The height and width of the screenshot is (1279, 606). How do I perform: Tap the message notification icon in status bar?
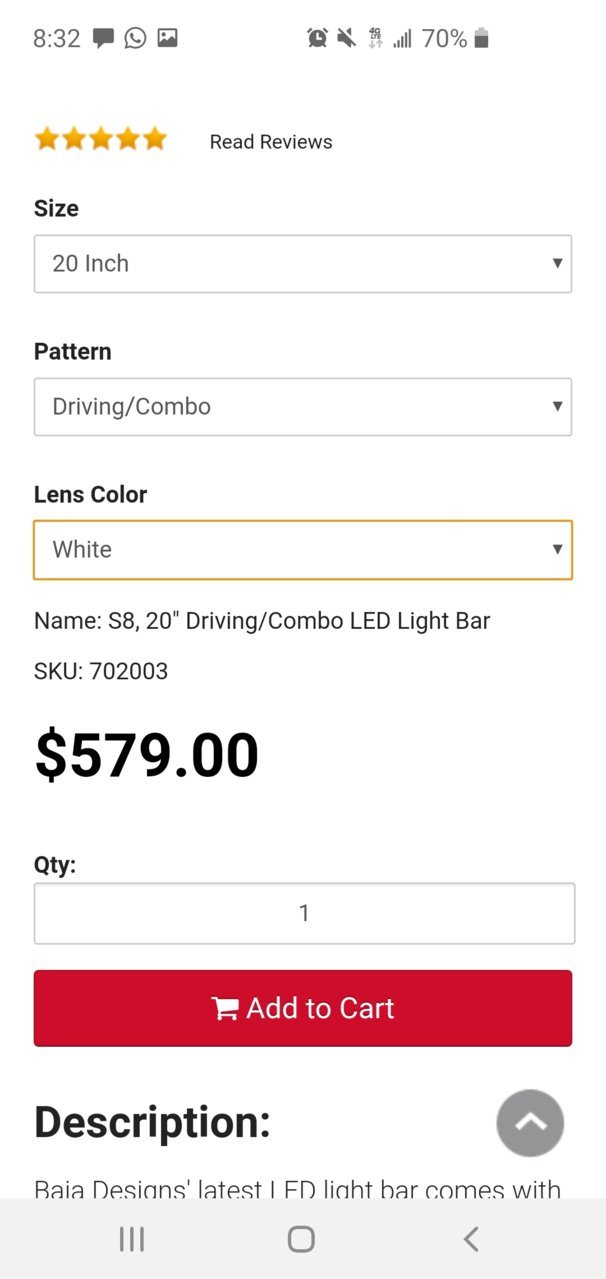(x=103, y=38)
